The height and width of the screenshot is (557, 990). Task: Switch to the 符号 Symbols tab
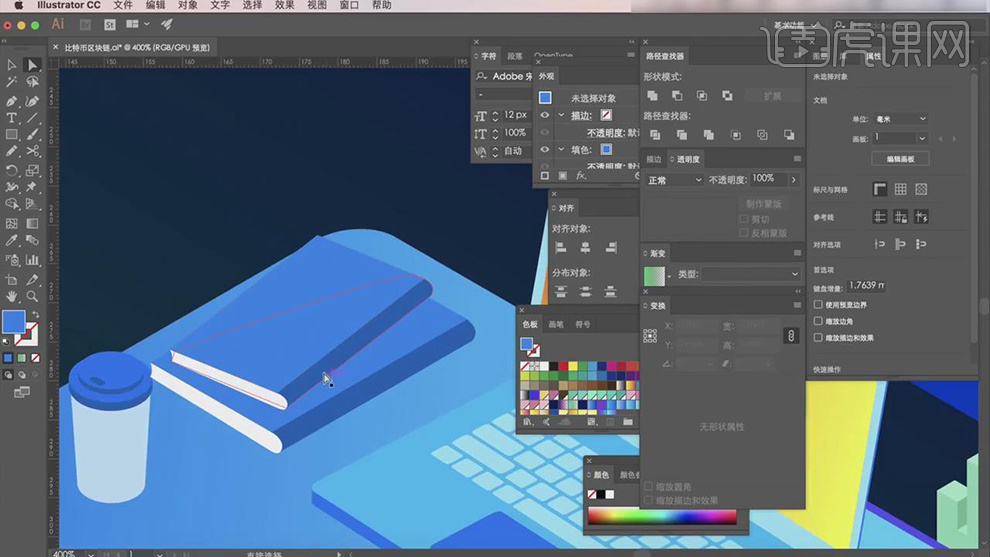[583, 325]
